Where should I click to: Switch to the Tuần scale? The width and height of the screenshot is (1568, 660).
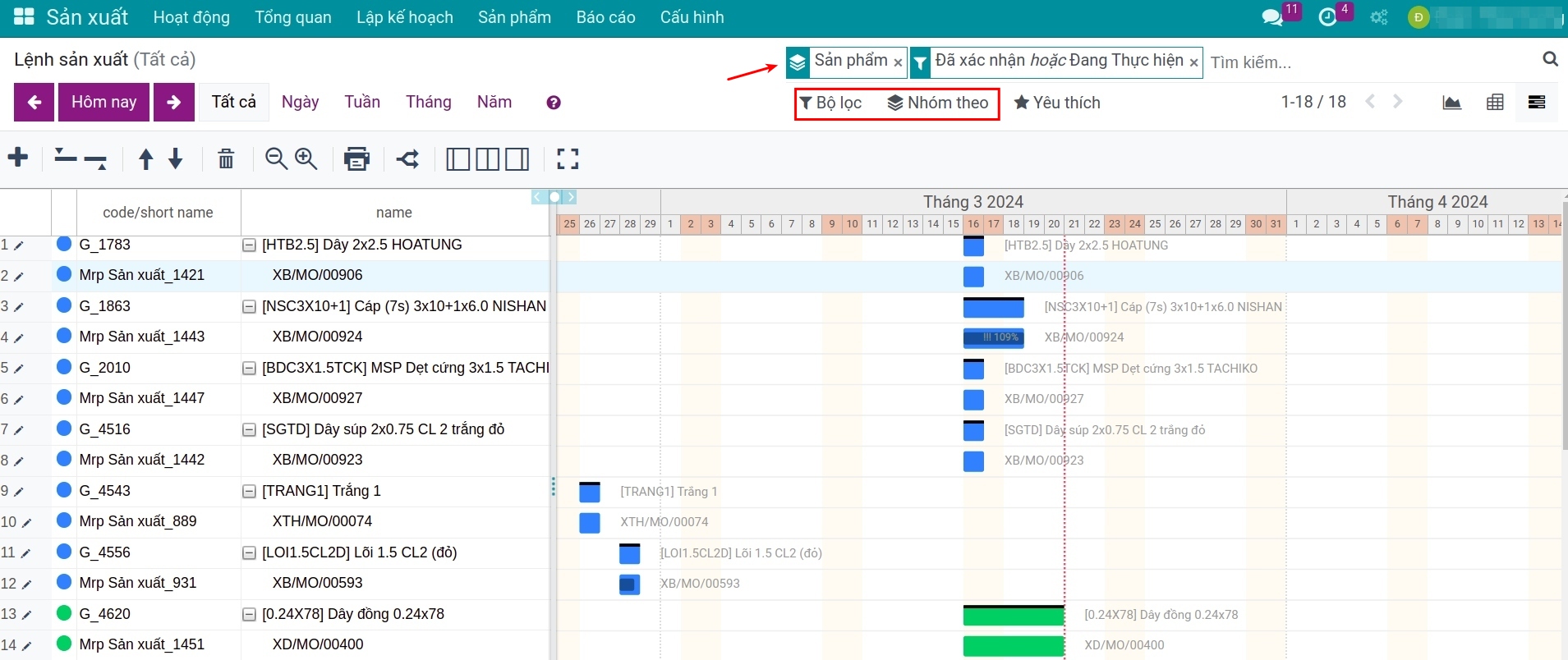click(x=362, y=102)
